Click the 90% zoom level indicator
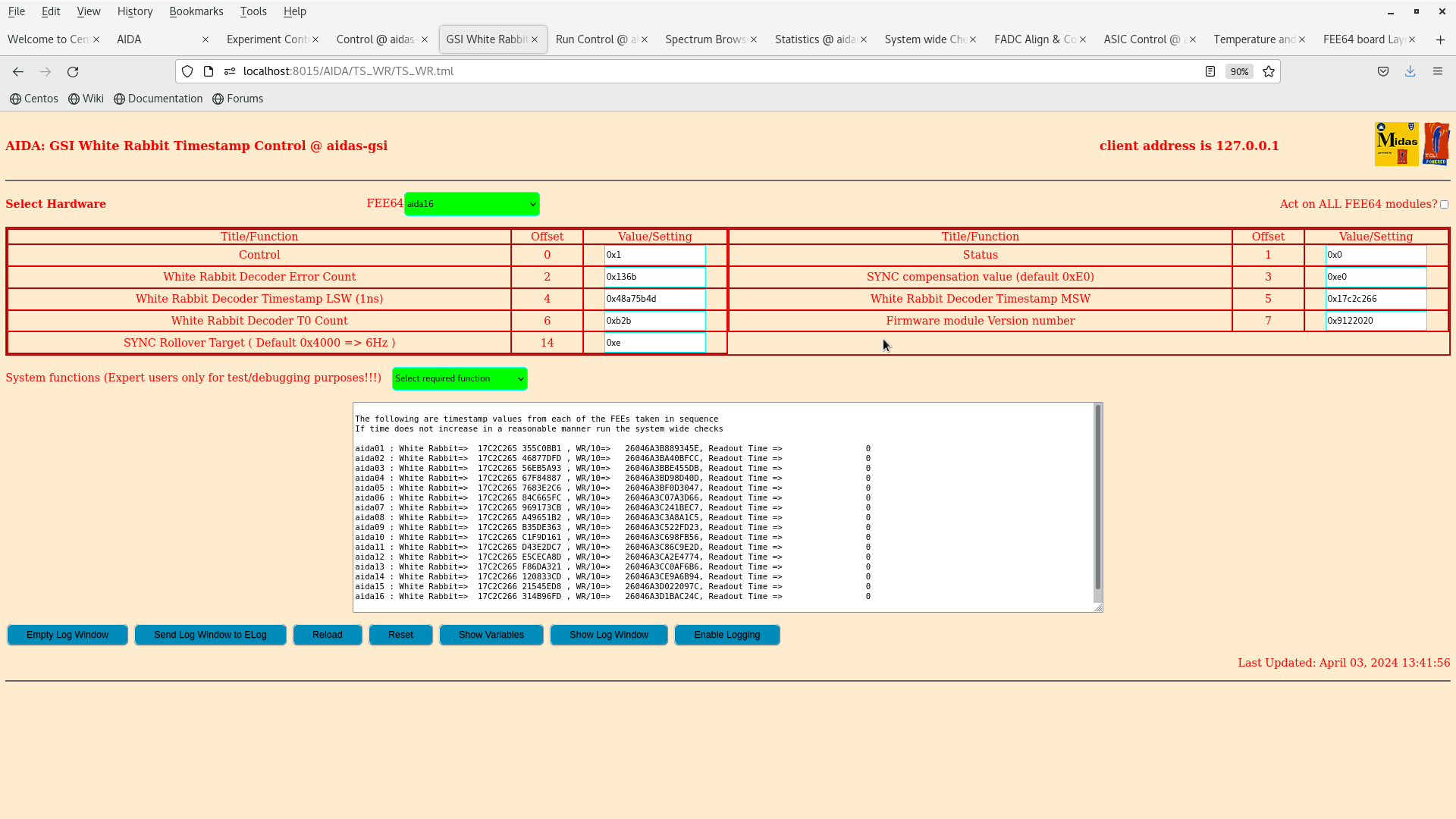Screen dimensions: 1456x819 pos(1239,71)
